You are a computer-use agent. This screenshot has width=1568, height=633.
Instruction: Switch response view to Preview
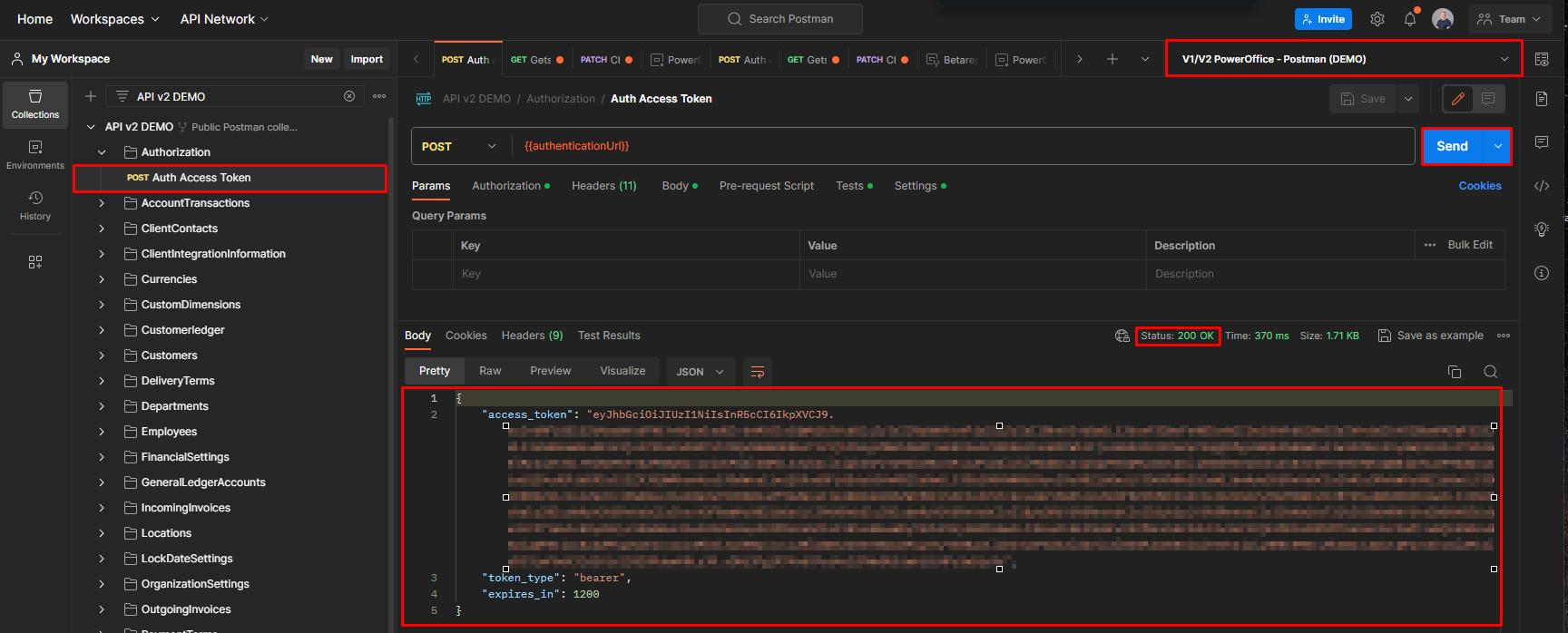[x=550, y=371]
